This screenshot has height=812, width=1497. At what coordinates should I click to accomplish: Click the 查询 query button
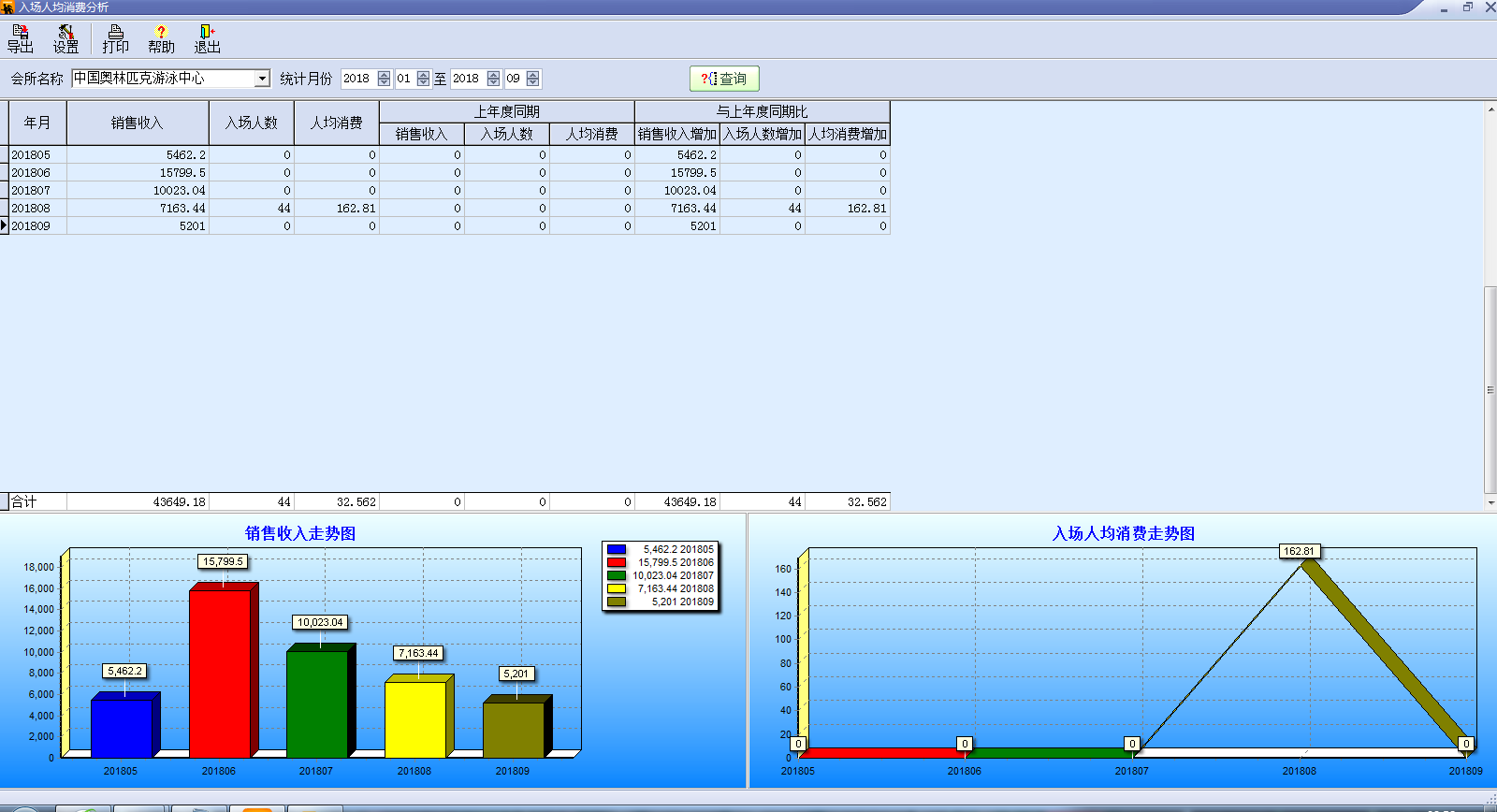click(724, 79)
